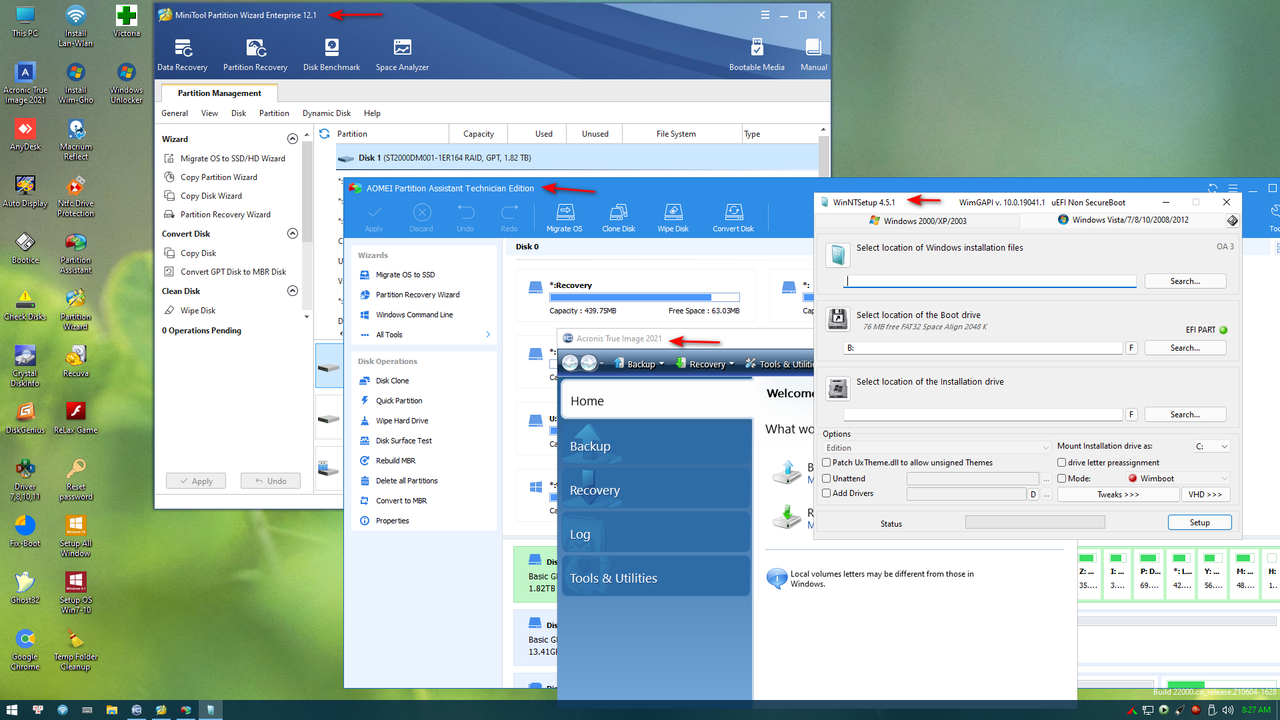Open Partition Recovery in MiniTool toolbar

pos(255,55)
